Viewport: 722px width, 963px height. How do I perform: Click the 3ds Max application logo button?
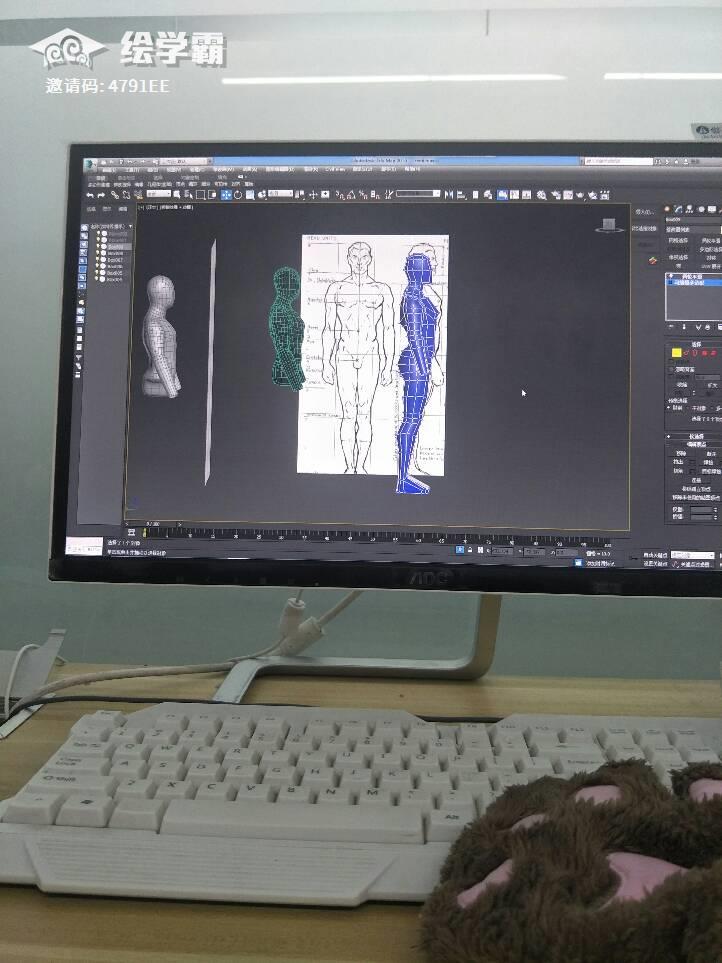point(89,163)
